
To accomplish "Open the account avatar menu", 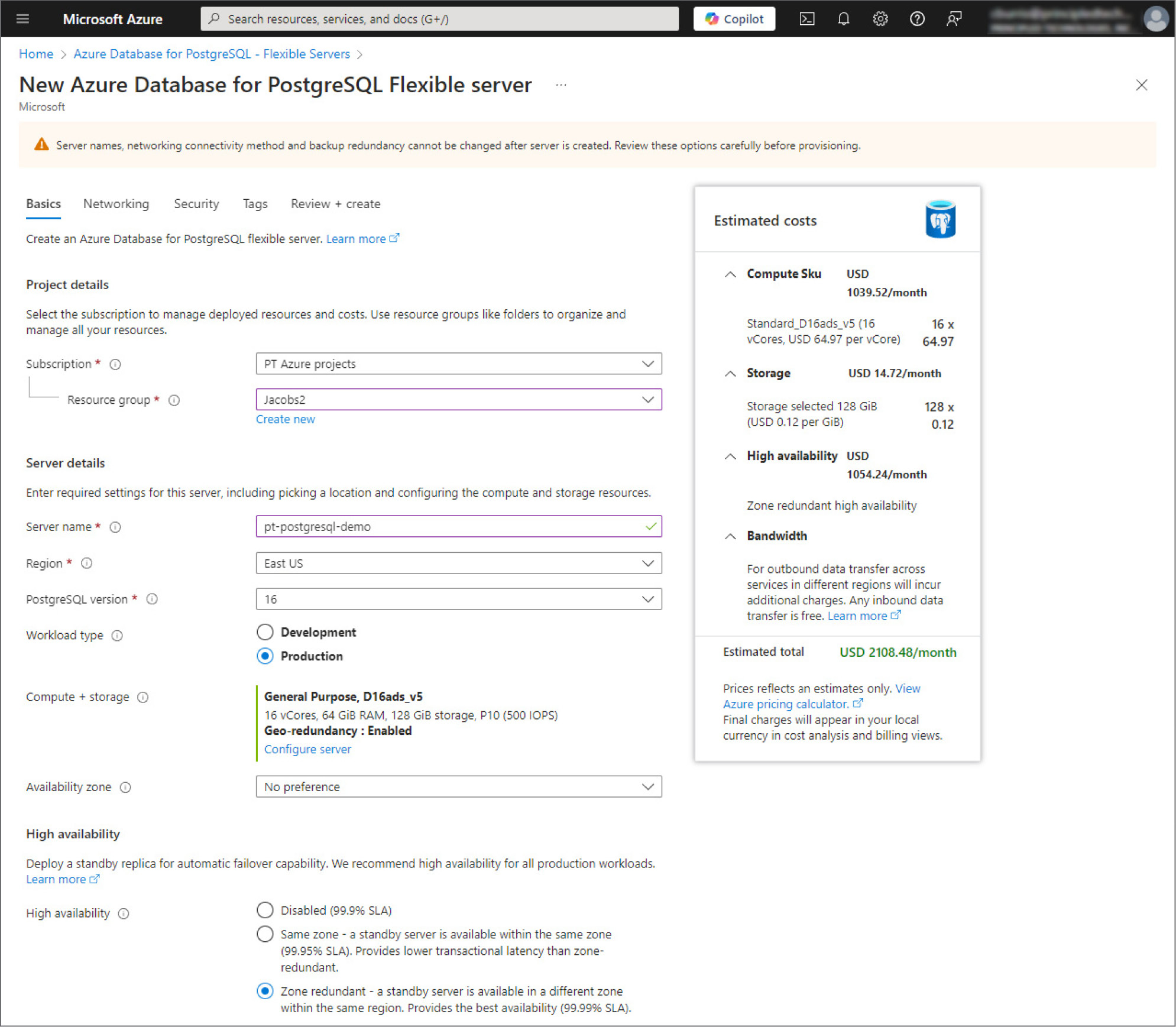I will pos(1155,19).
